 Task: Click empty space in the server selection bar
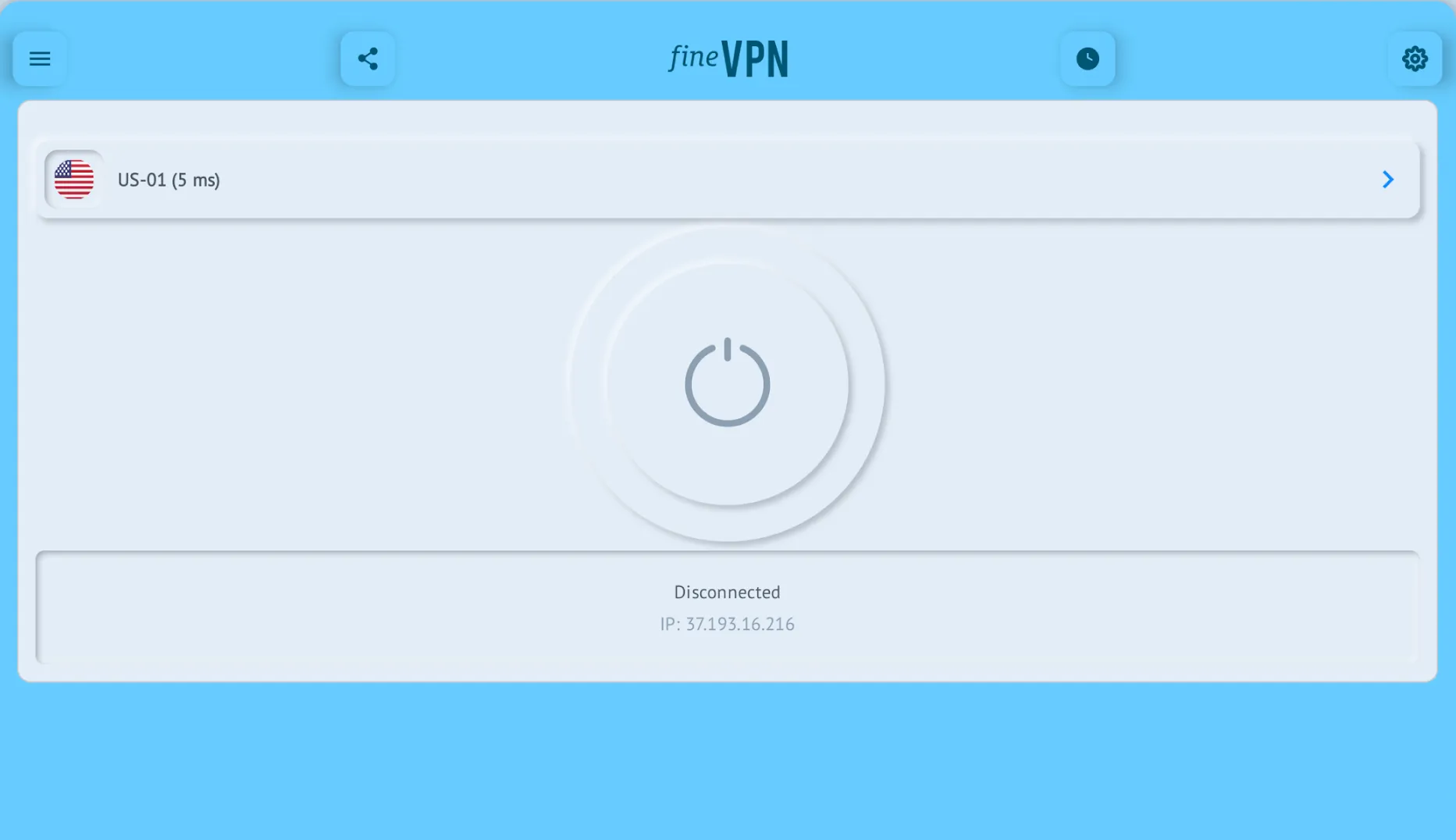[781, 180]
